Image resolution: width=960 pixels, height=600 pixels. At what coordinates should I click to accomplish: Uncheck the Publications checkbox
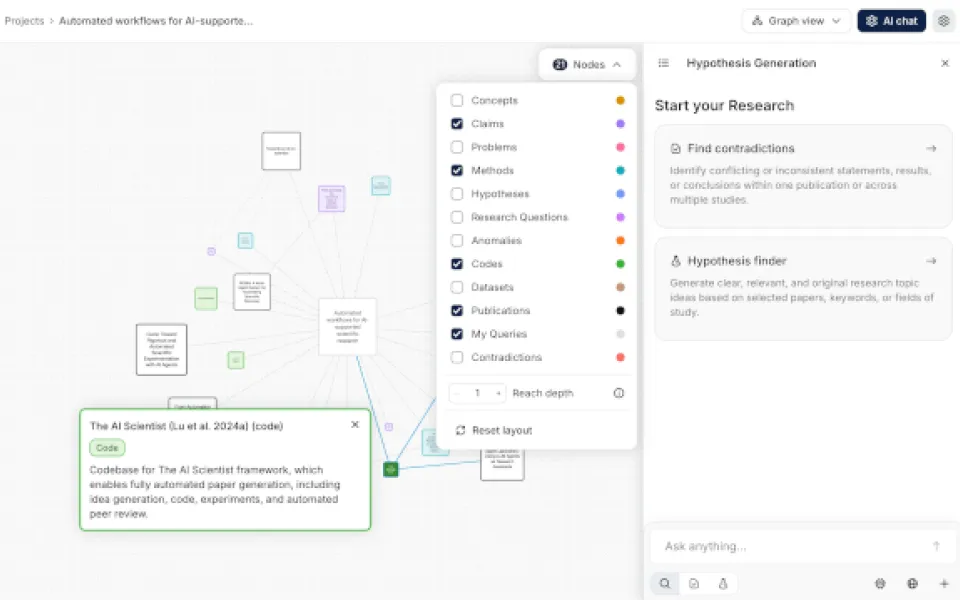click(x=457, y=310)
